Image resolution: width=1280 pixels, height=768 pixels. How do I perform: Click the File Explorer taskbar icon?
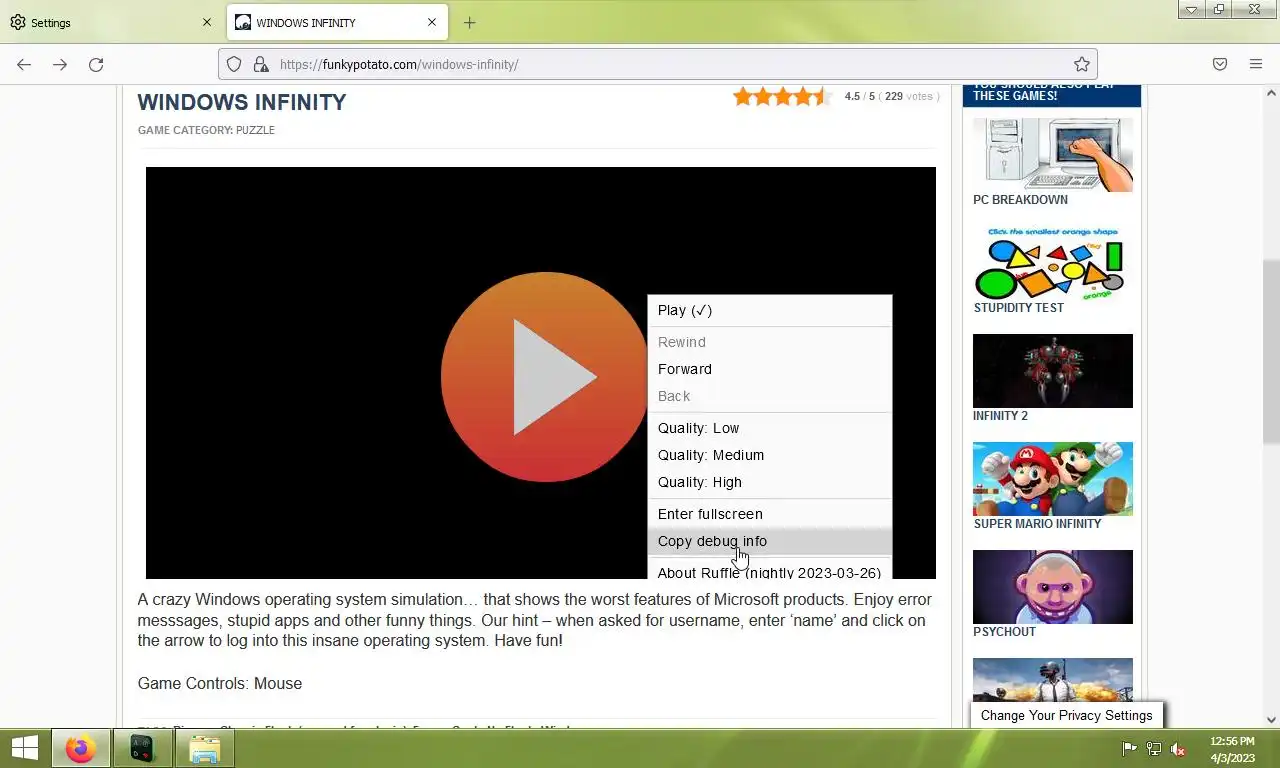(204, 748)
